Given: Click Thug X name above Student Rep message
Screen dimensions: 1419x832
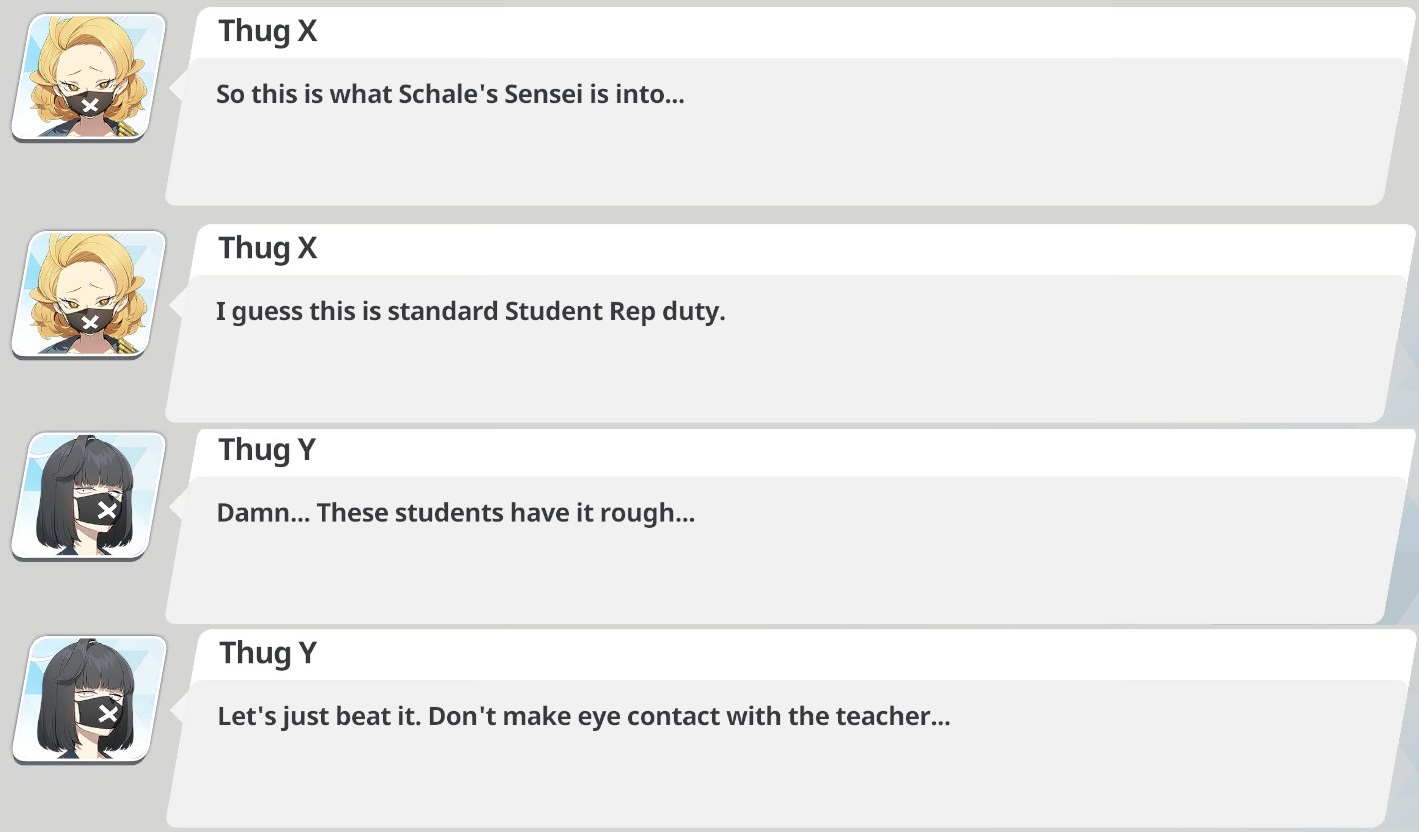Looking at the screenshot, I should [x=268, y=248].
